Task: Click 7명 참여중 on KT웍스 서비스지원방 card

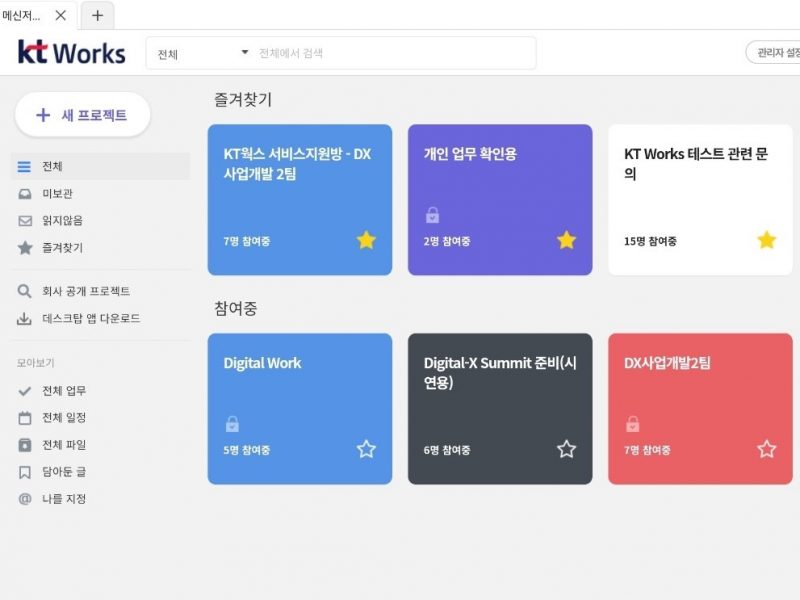Action: coord(246,241)
